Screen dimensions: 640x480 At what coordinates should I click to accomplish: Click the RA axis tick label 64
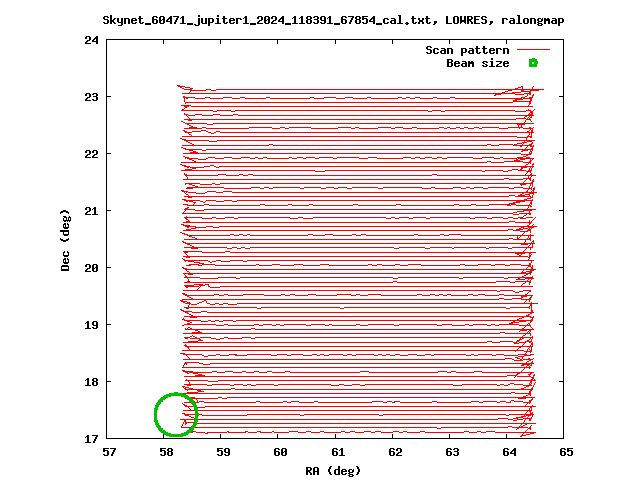coord(509,452)
